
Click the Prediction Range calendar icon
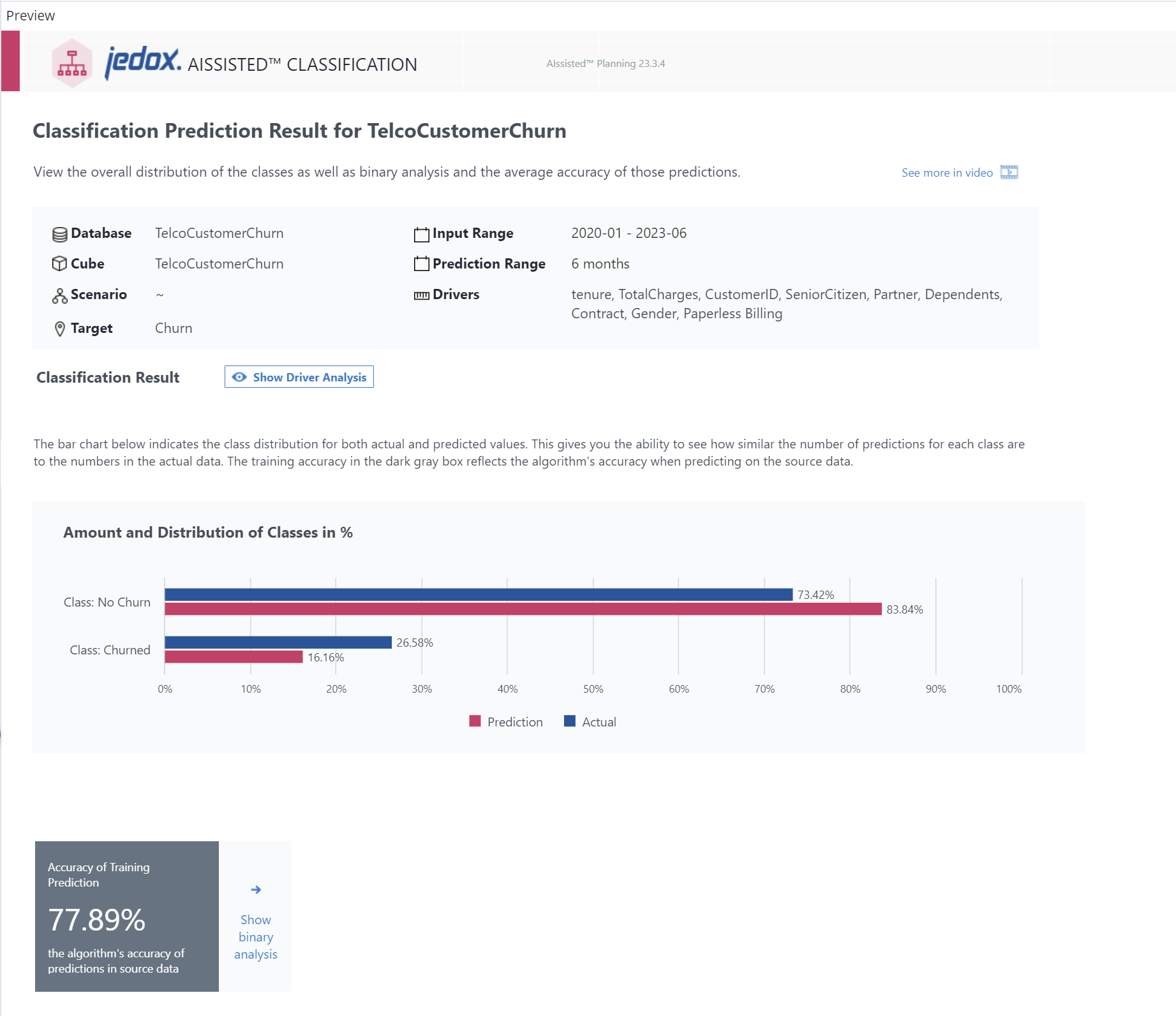[x=421, y=263]
